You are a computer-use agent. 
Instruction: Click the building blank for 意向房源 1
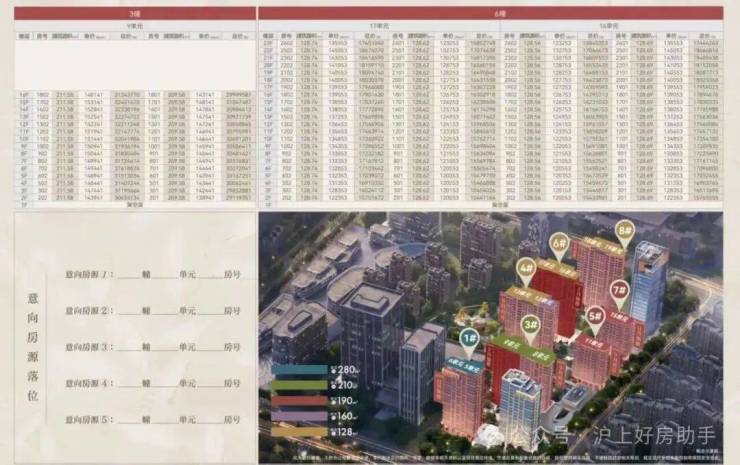point(129,273)
